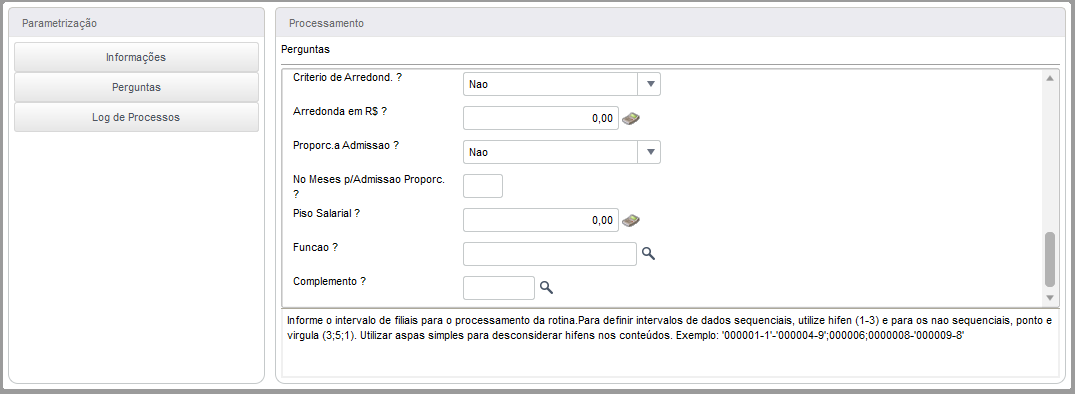Viewport: 1075px width, 394px height.
Task: Select the Perguntas button in left panel
Action: coord(136,88)
